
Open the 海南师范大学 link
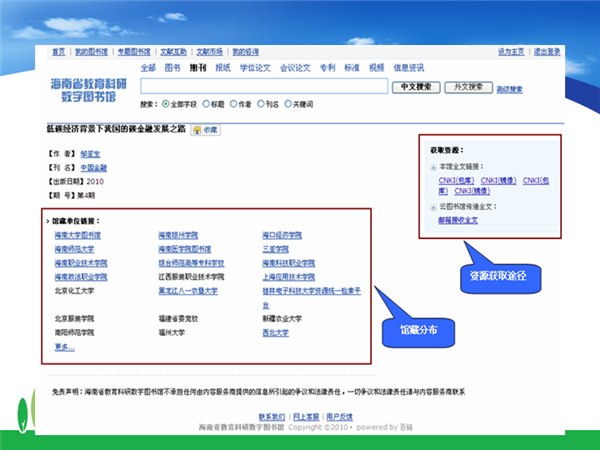74,249
